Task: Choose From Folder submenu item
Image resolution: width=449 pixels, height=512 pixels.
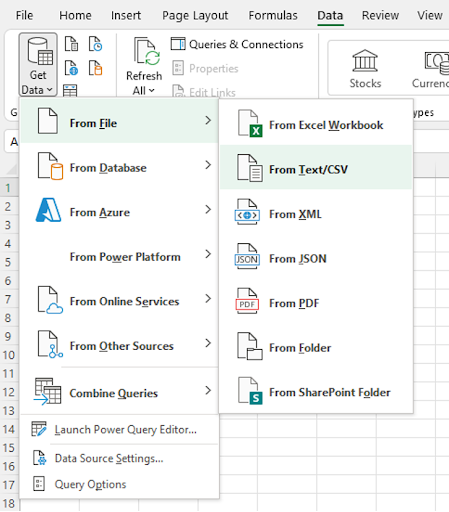Action: coord(316,346)
